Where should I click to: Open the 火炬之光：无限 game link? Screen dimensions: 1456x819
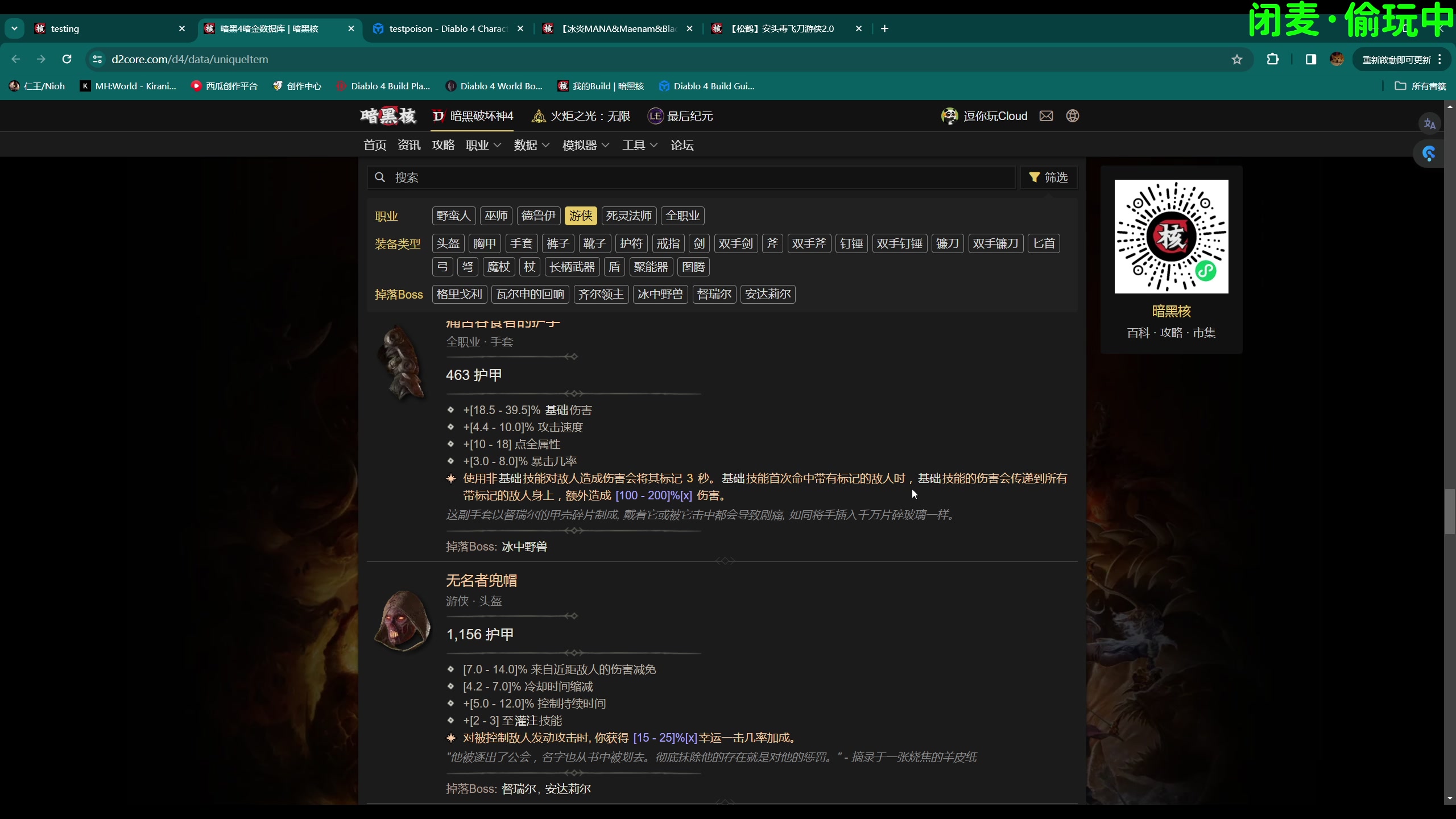click(x=581, y=116)
